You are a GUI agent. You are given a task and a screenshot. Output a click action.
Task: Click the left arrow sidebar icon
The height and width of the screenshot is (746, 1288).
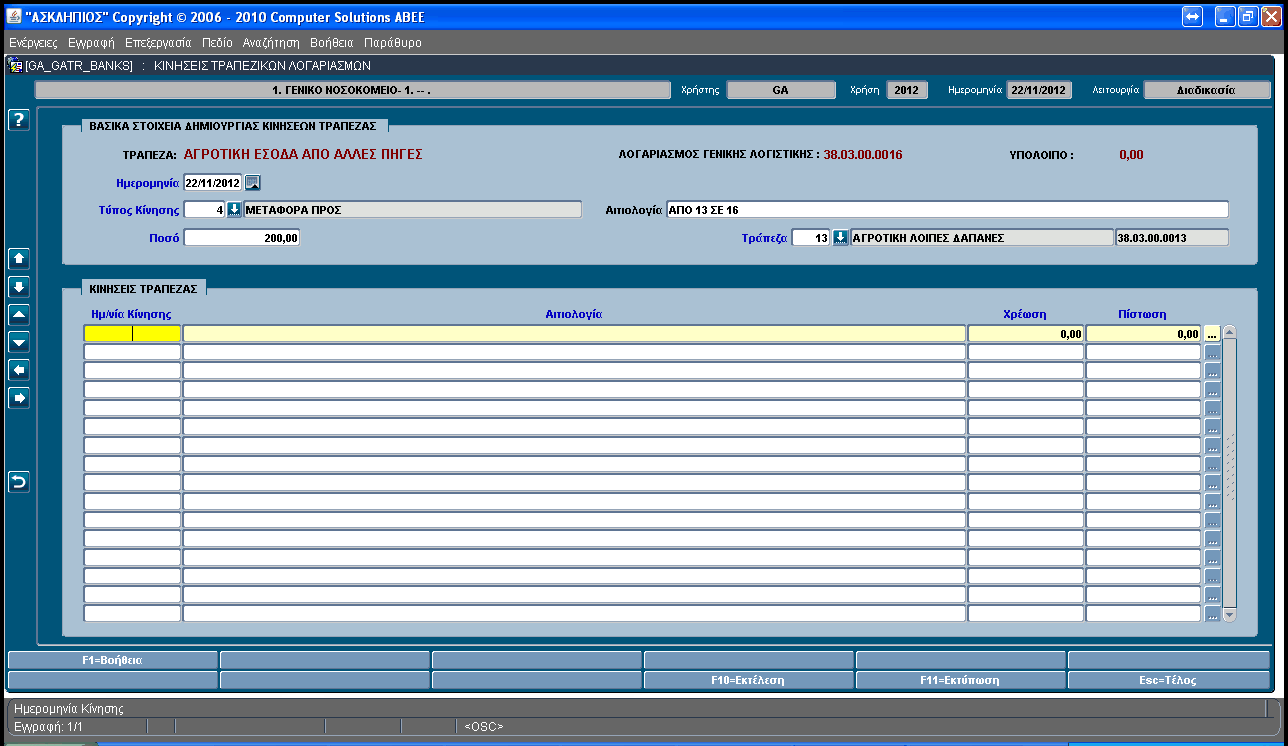(x=19, y=370)
